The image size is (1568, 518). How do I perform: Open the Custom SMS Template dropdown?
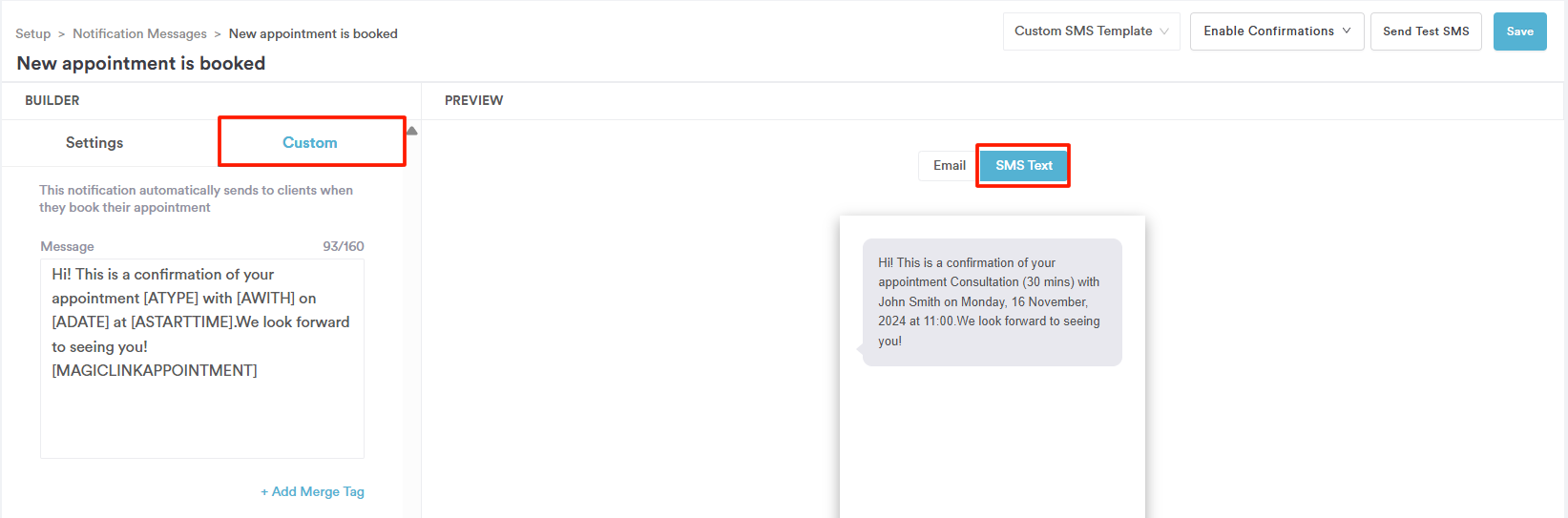point(1091,31)
